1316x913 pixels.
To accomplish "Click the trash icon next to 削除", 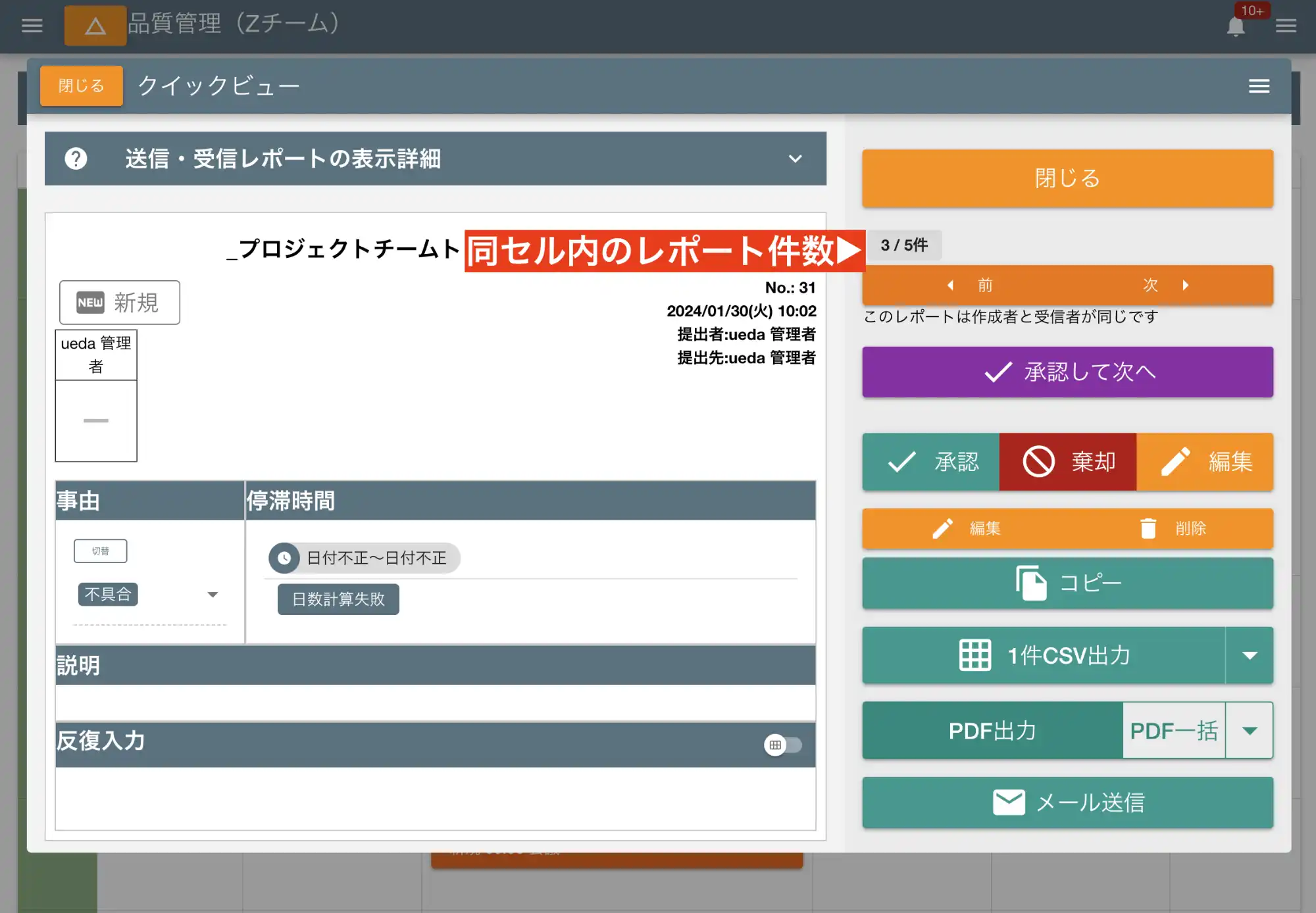I will pos(1148,528).
